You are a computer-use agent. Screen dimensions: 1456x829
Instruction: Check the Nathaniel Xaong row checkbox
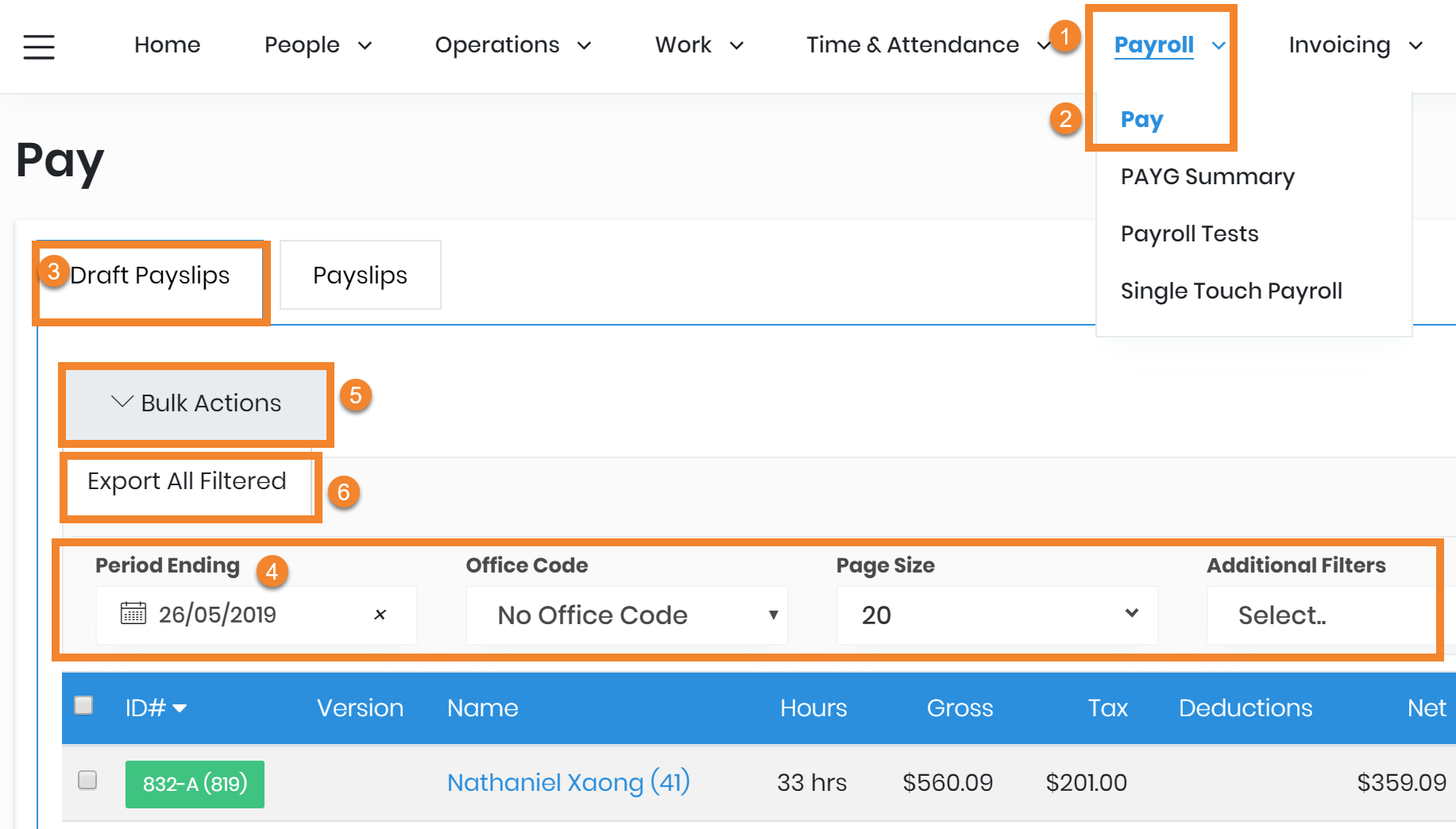pyautogui.click(x=87, y=780)
